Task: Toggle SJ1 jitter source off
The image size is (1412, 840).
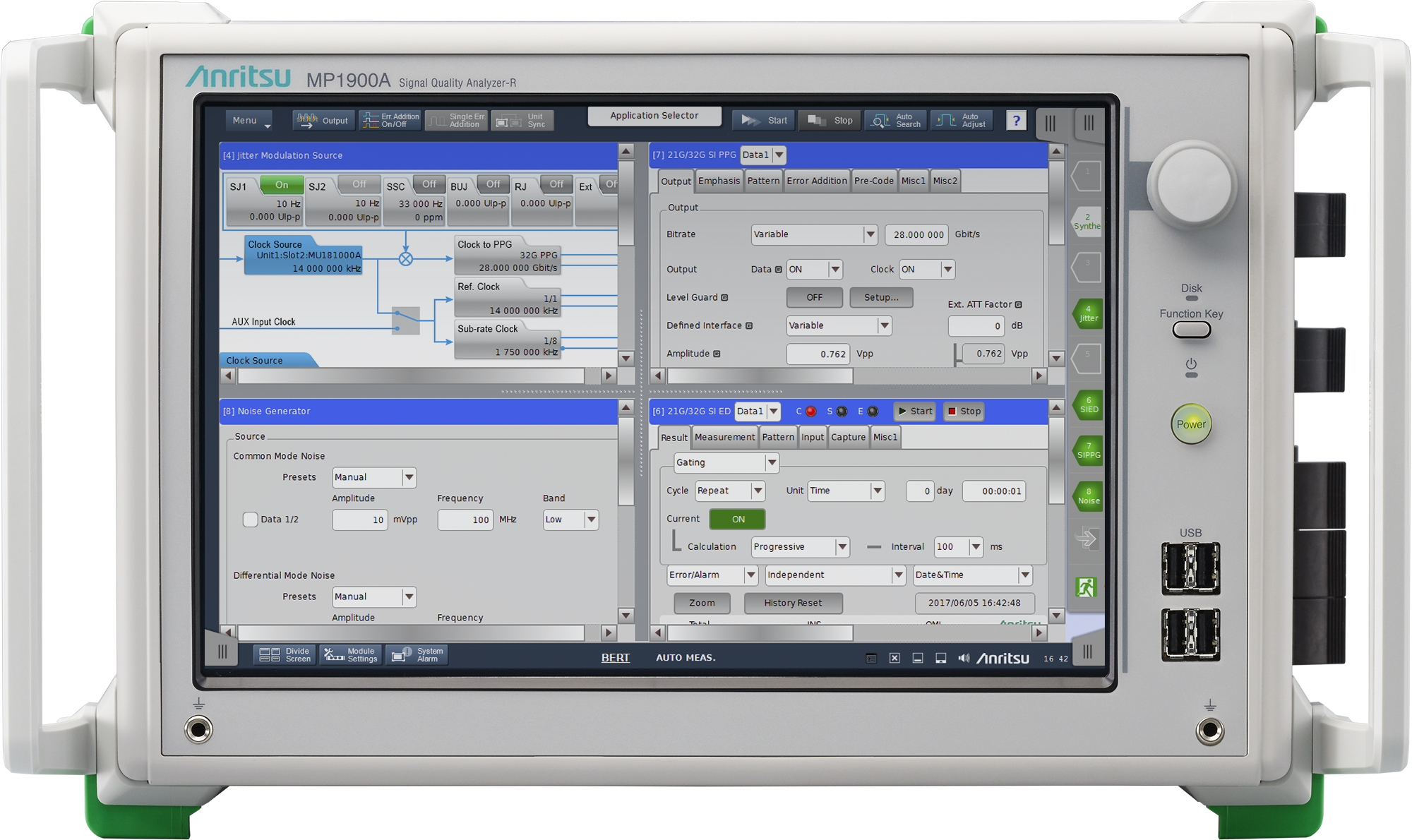Action: coord(281,184)
